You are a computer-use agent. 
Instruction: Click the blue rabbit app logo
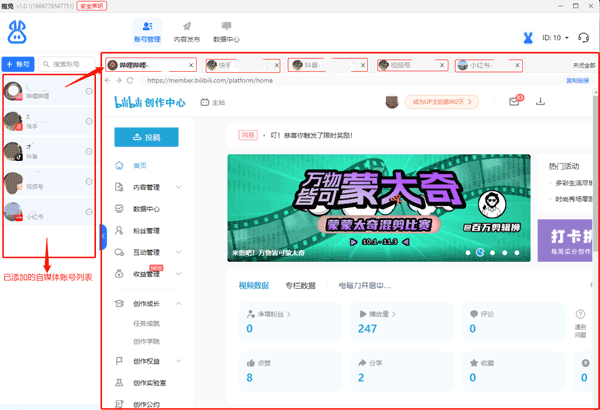pyautogui.click(x=17, y=32)
